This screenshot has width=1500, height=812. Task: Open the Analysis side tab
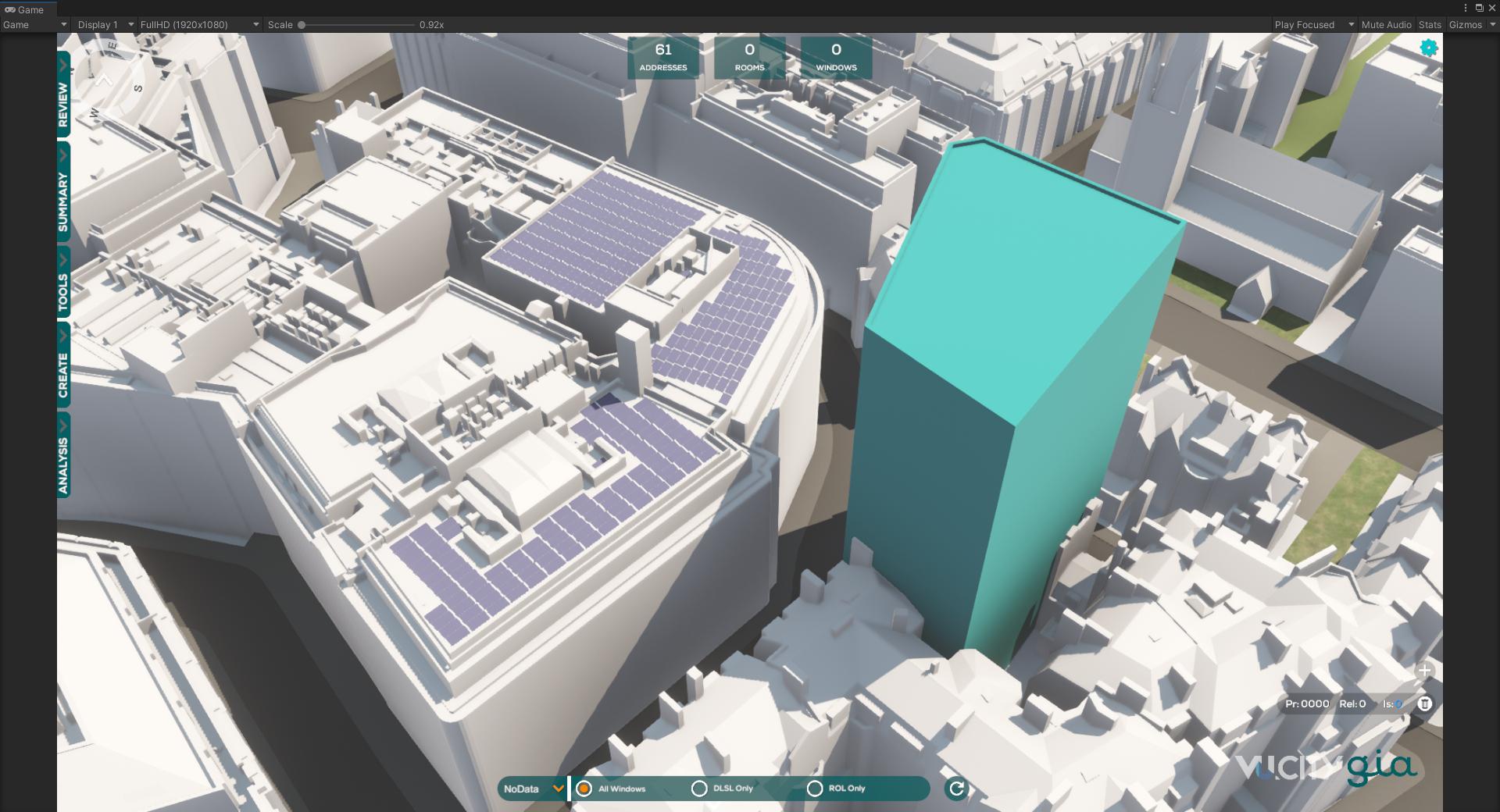coord(63,457)
